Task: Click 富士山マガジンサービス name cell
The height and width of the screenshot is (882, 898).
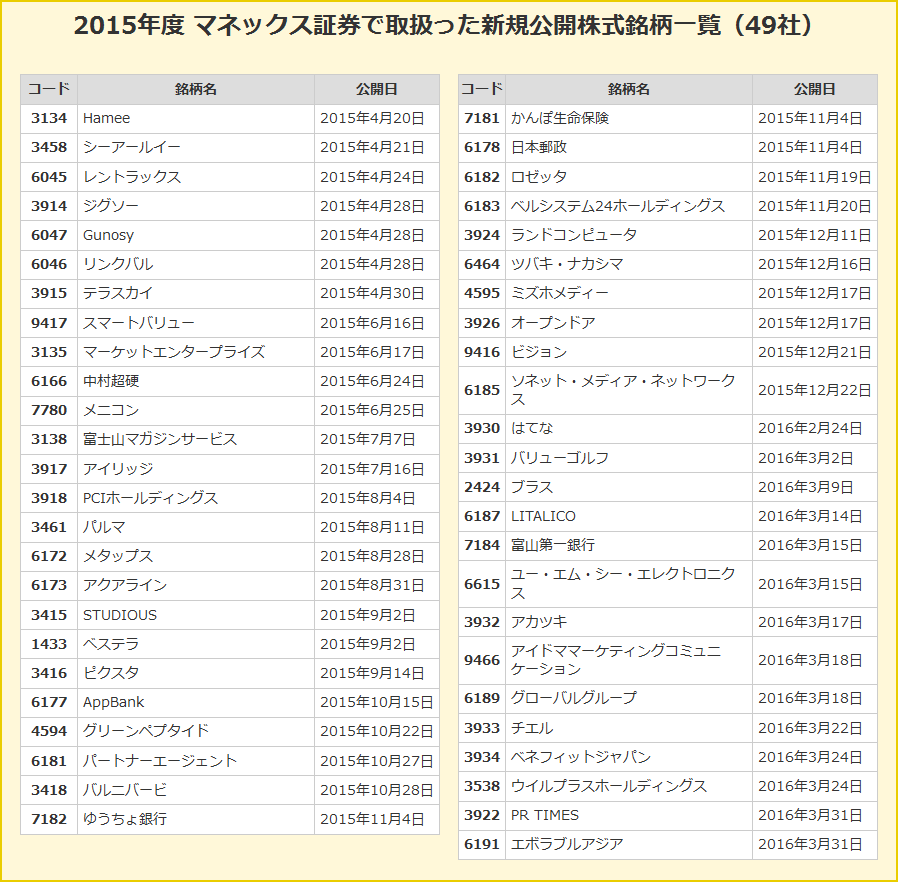Action: tap(196, 440)
